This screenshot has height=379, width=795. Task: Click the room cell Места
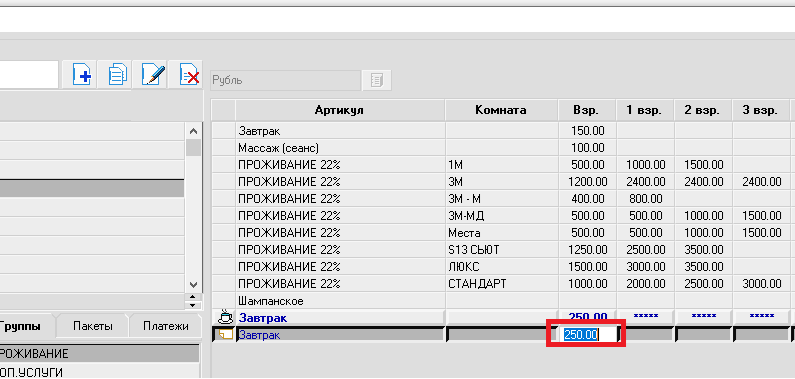coord(501,233)
